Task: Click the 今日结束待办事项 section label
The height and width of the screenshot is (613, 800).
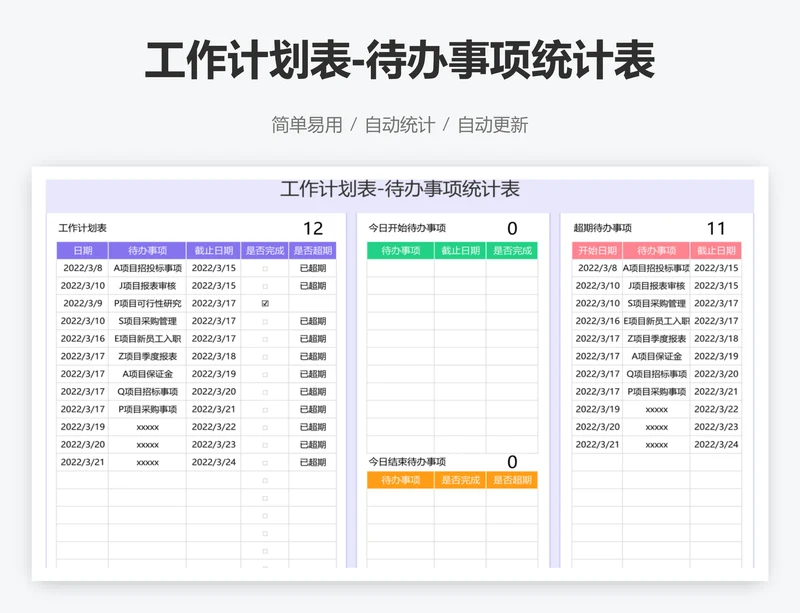Action: click(x=407, y=462)
